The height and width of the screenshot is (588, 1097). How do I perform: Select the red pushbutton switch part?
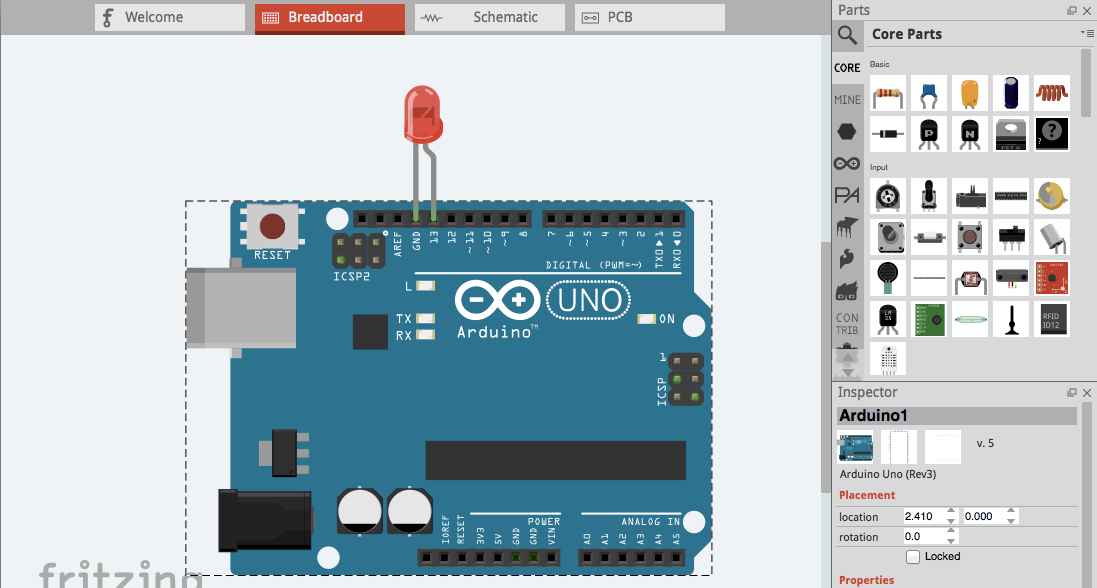coord(970,237)
